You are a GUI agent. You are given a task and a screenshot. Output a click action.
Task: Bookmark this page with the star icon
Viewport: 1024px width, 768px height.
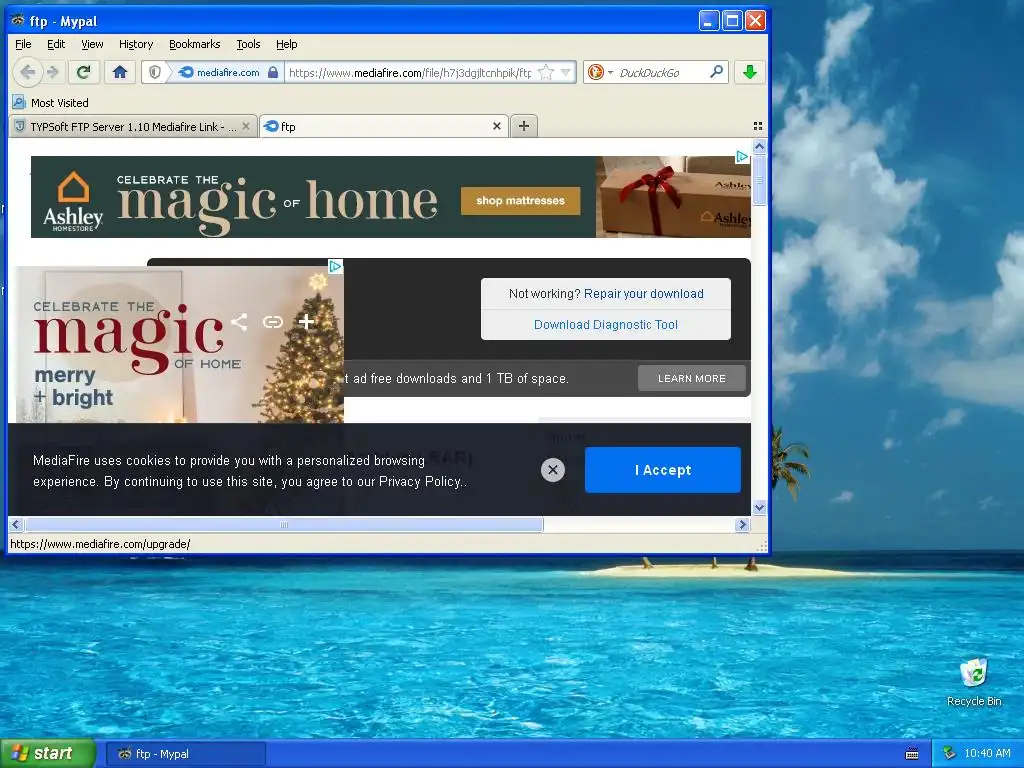click(546, 72)
